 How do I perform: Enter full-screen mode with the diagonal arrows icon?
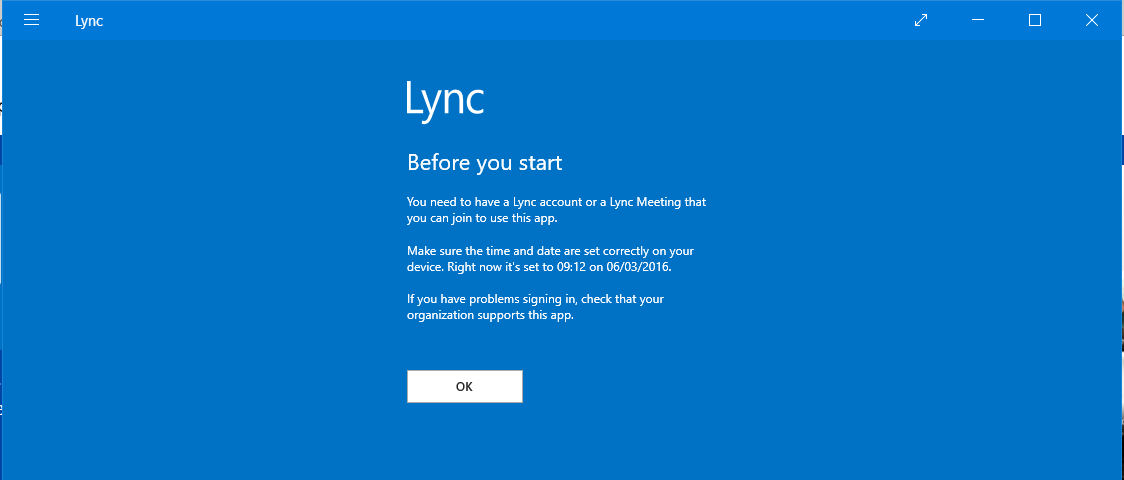pyautogui.click(x=921, y=20)
